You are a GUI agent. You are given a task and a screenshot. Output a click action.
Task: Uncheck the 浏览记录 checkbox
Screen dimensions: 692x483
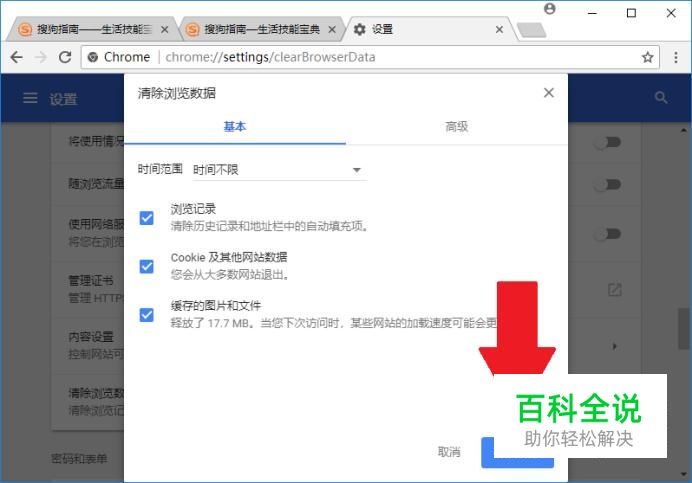147,218
